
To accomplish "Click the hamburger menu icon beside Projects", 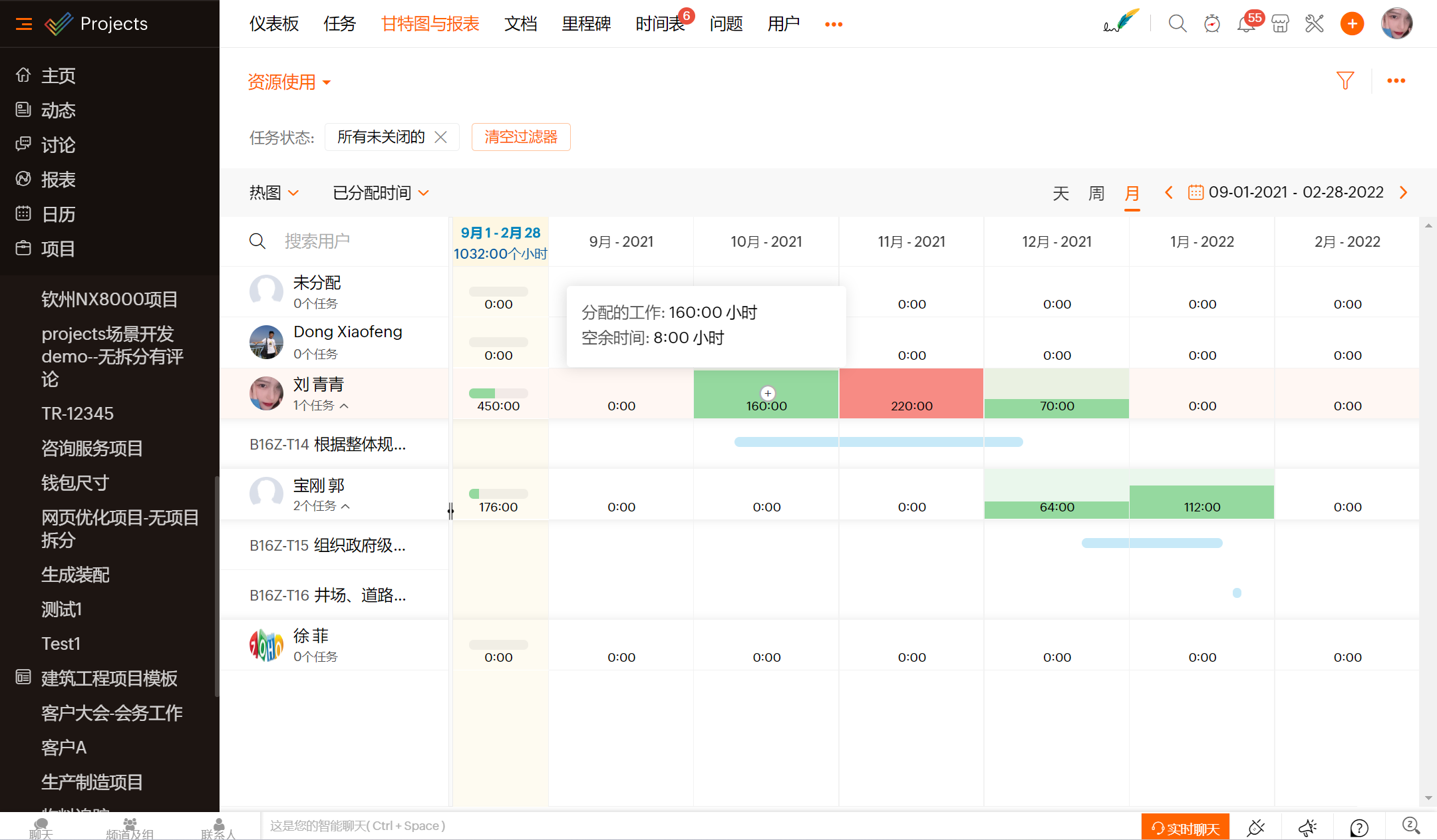I will 24,24.
